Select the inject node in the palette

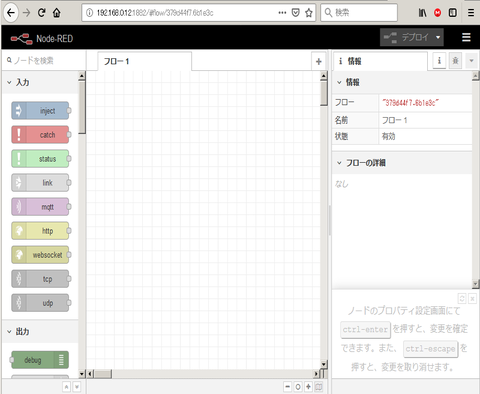[x=40, y=111]
